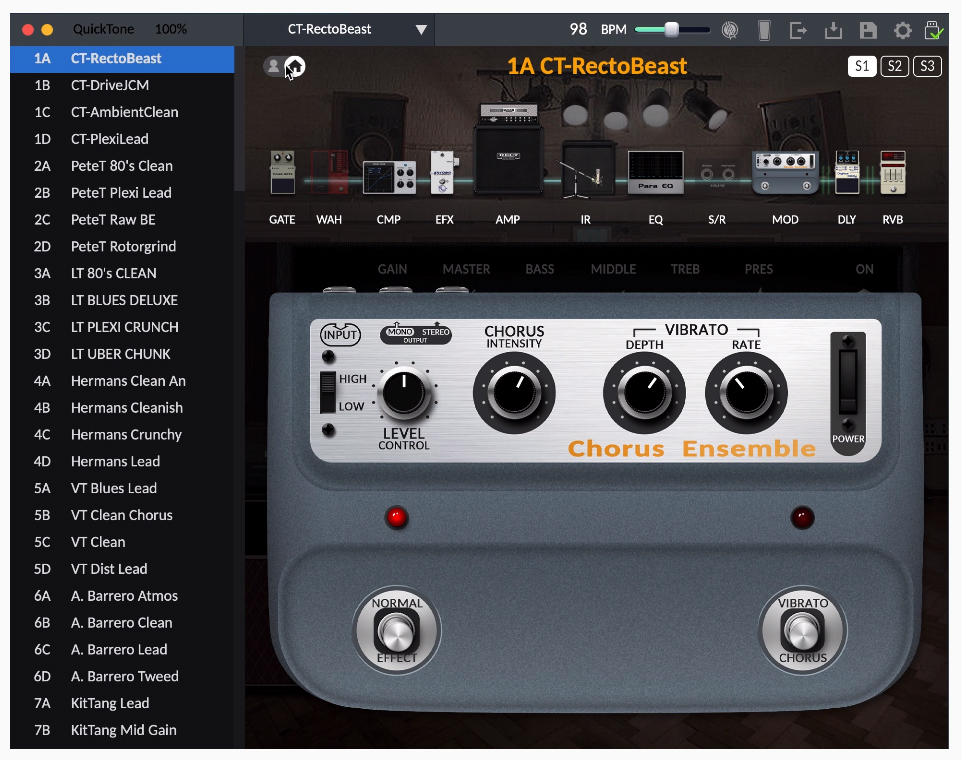The width and height of the screenshot is (962, 760).
Task: Click the preset list scrollbar
Action: pyautogui.click(x=239, y=118)
